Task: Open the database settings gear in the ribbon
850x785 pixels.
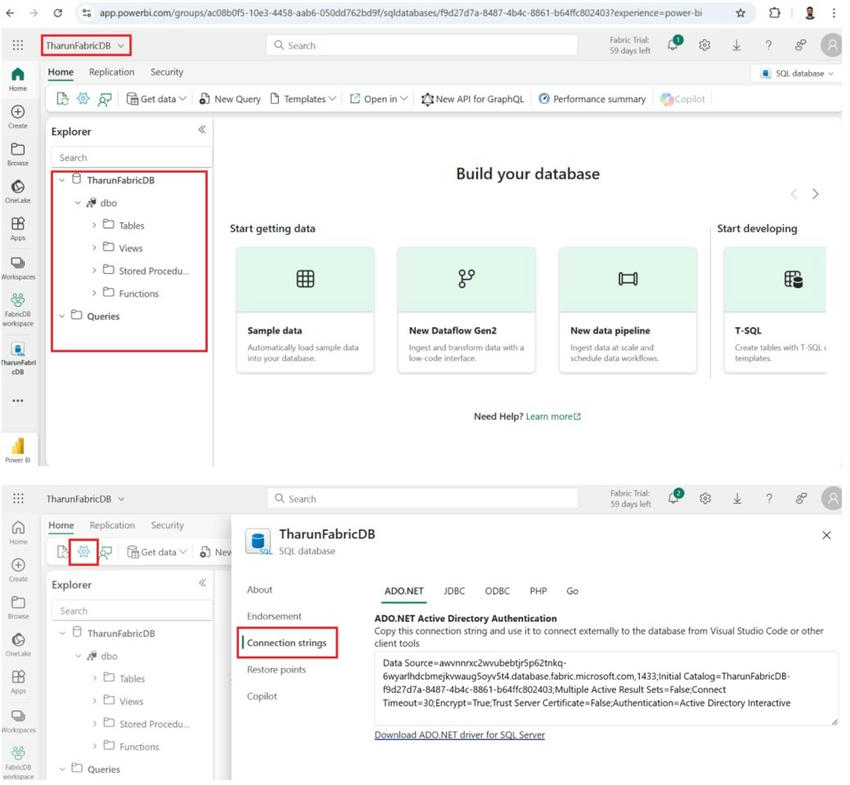Action: [84, 551]
